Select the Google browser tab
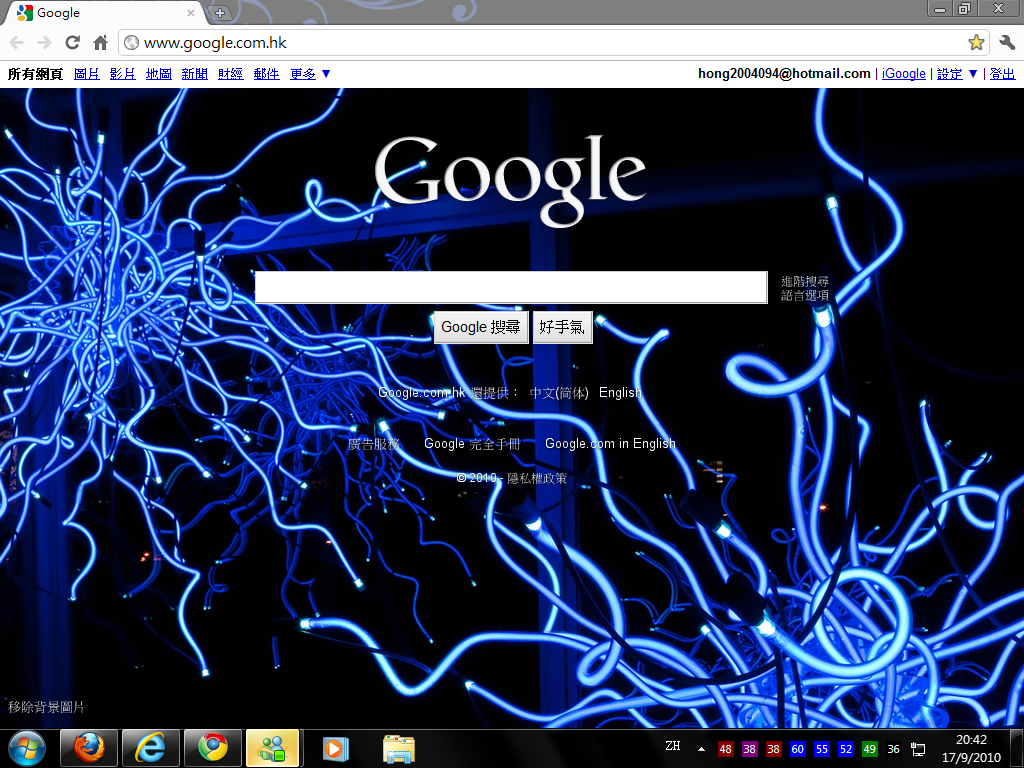The width and height of the screenshot is (1024, 768). (x=100, y=13)
